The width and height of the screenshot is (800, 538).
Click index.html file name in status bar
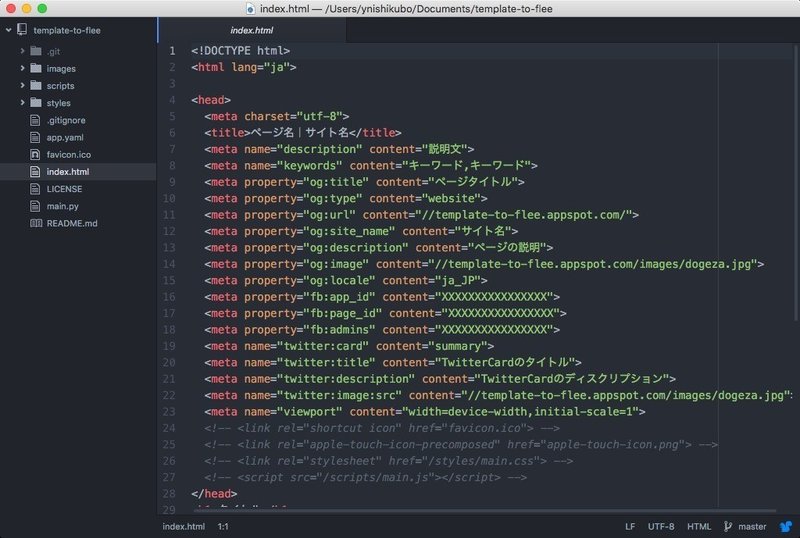[183, 526]
